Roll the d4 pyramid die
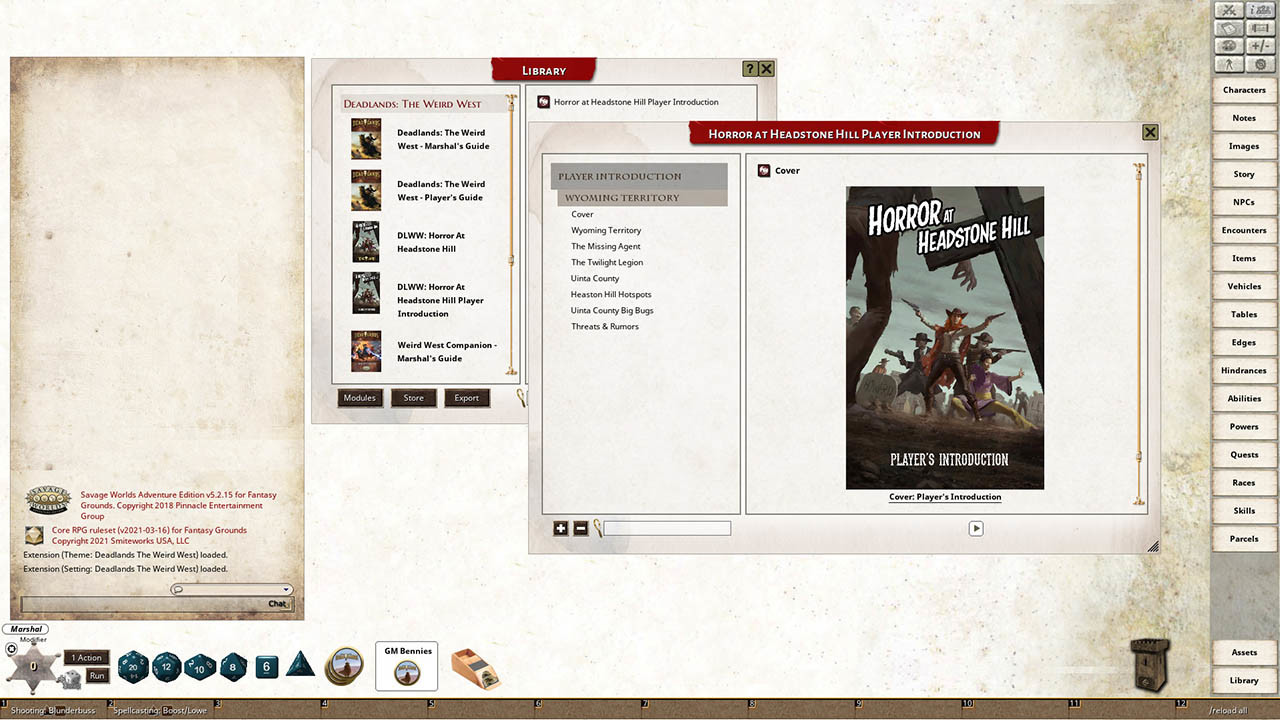Image resolution: width=1280 pixels, height=720 pixels. [x=300, y=666]
